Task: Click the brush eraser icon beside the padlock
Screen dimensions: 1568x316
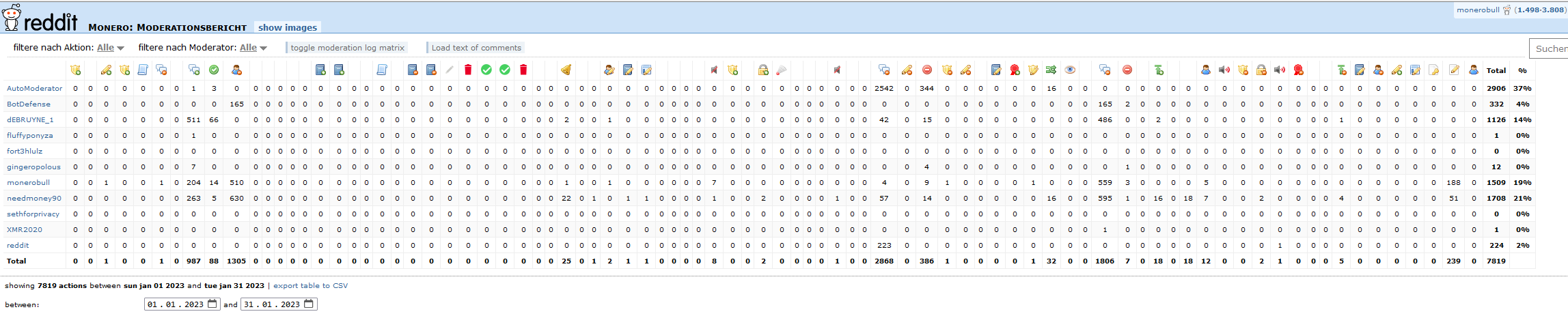Action: point(782,70)
